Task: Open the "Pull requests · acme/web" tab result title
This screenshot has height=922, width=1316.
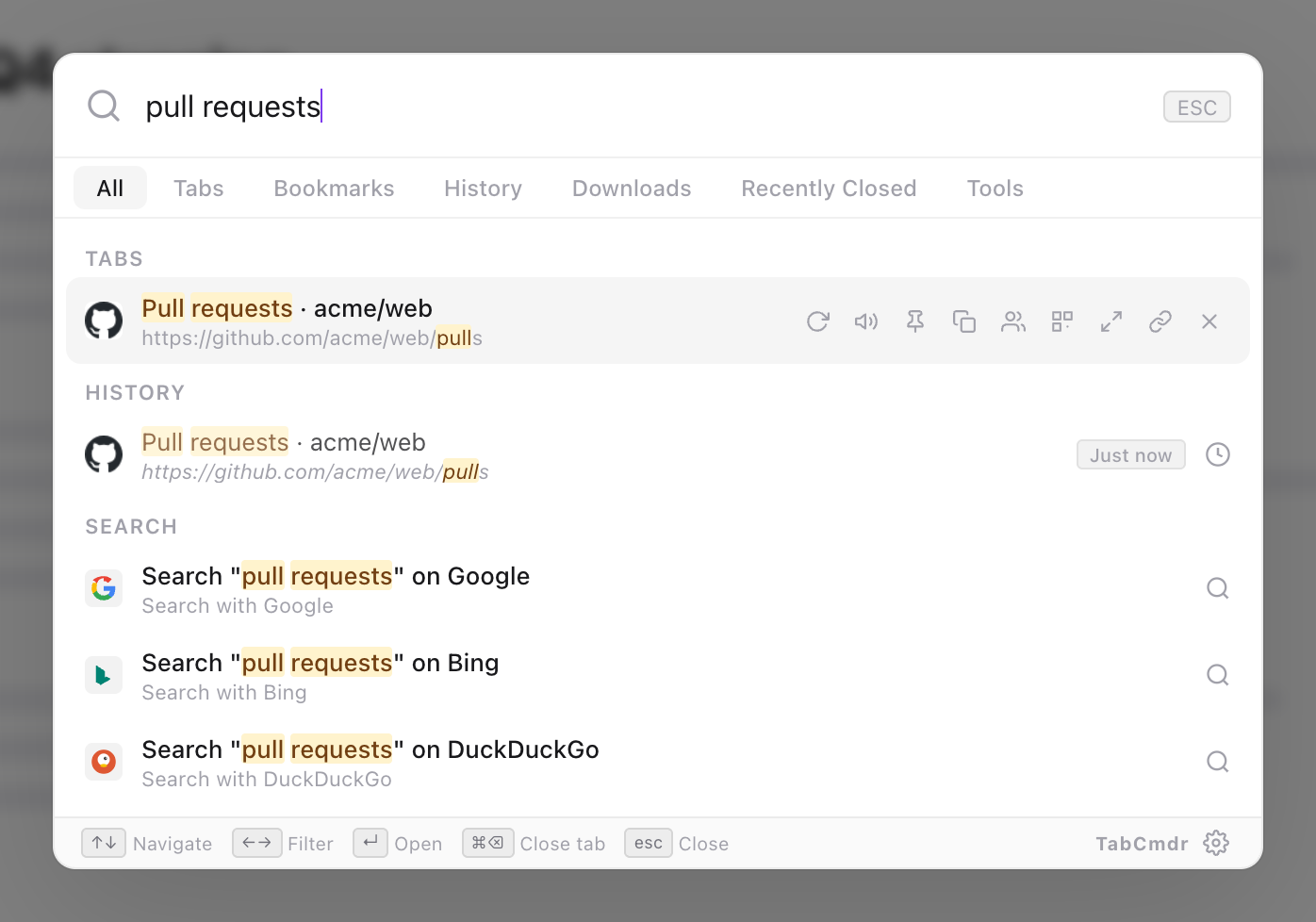Action: tap(288, 308)
